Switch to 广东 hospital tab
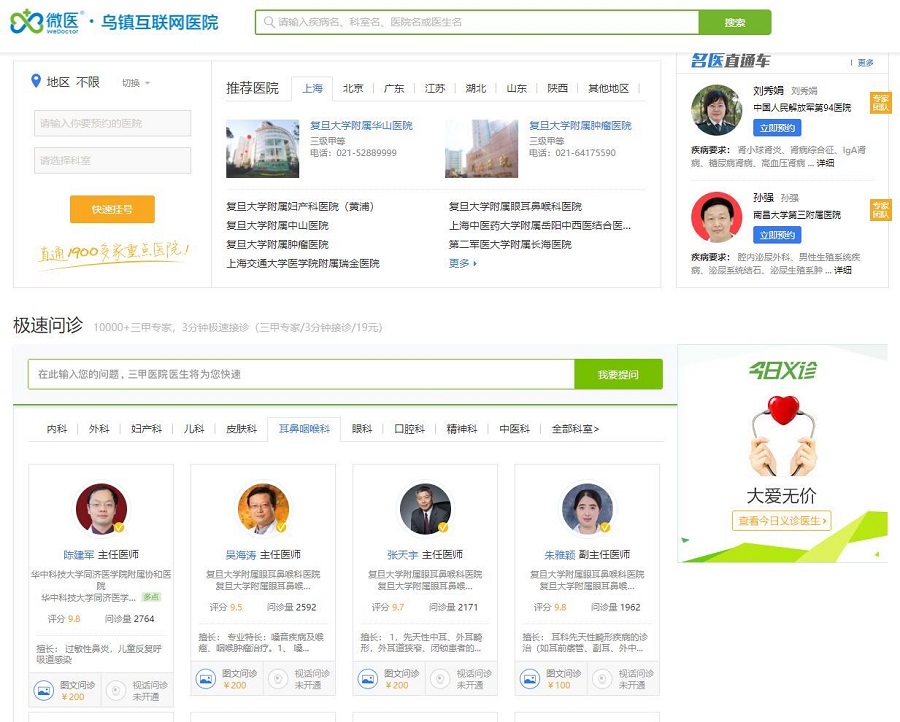The width and height of the screenshot is (900, 722). [394, 88]
